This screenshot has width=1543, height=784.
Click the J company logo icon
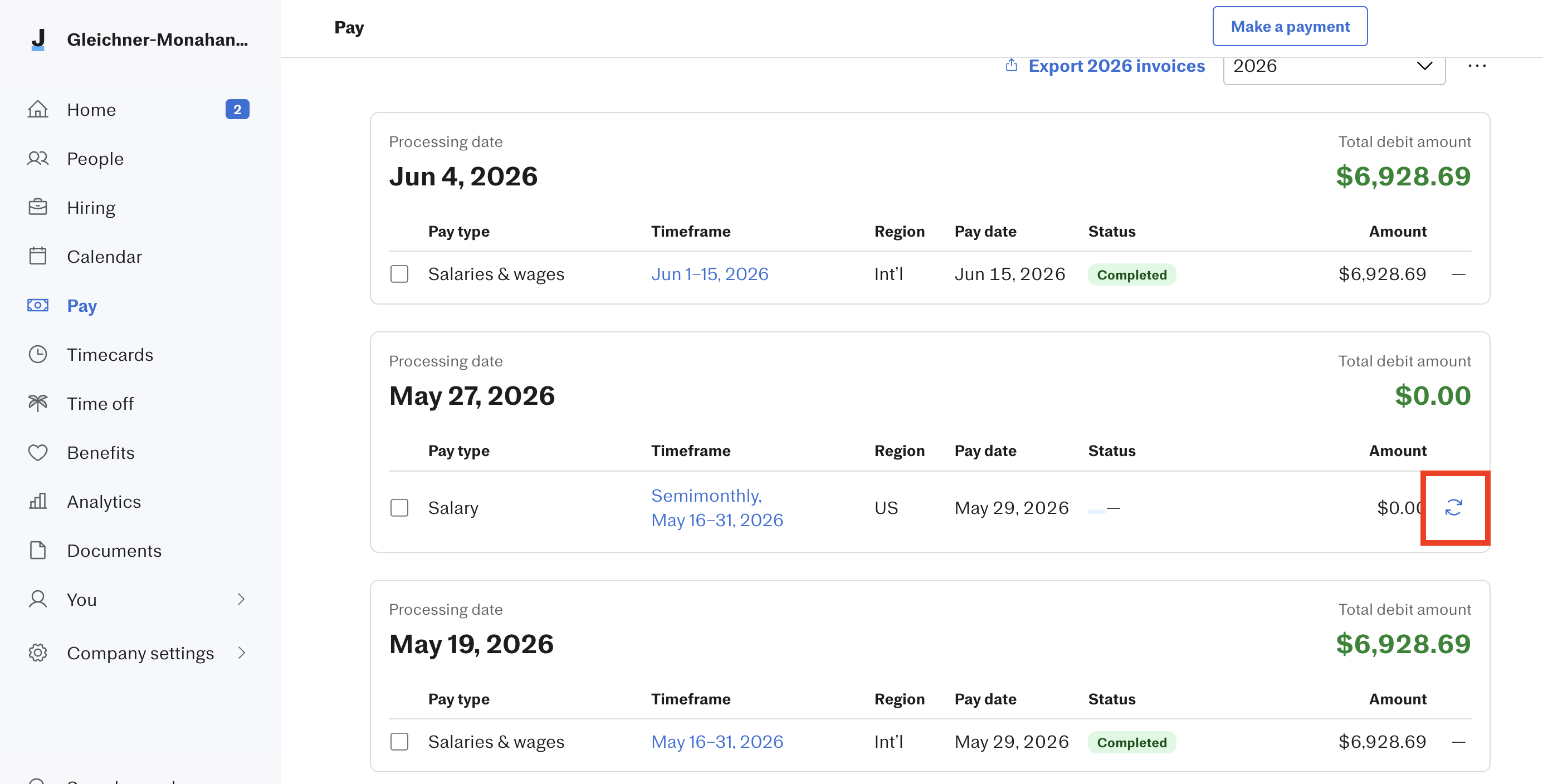tap(38, 40)
